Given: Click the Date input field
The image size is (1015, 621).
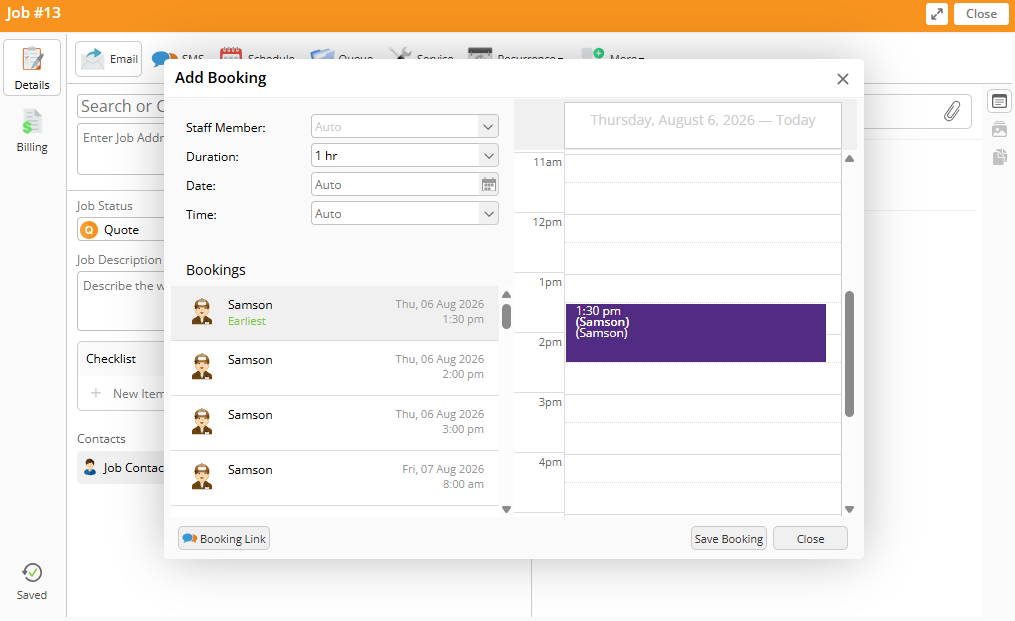Looking at the screenshot, I should [x=396, y=185].
